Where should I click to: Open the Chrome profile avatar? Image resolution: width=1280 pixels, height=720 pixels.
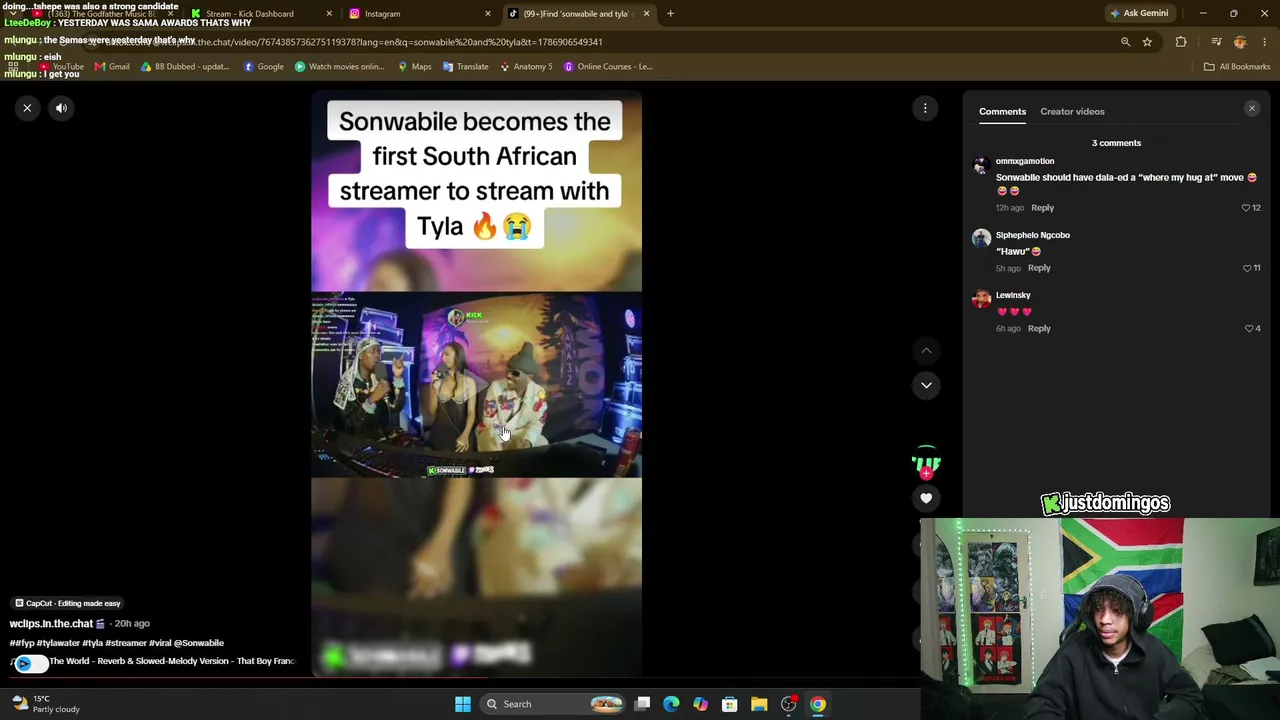pyautogui.click(x=1240, y=42)
